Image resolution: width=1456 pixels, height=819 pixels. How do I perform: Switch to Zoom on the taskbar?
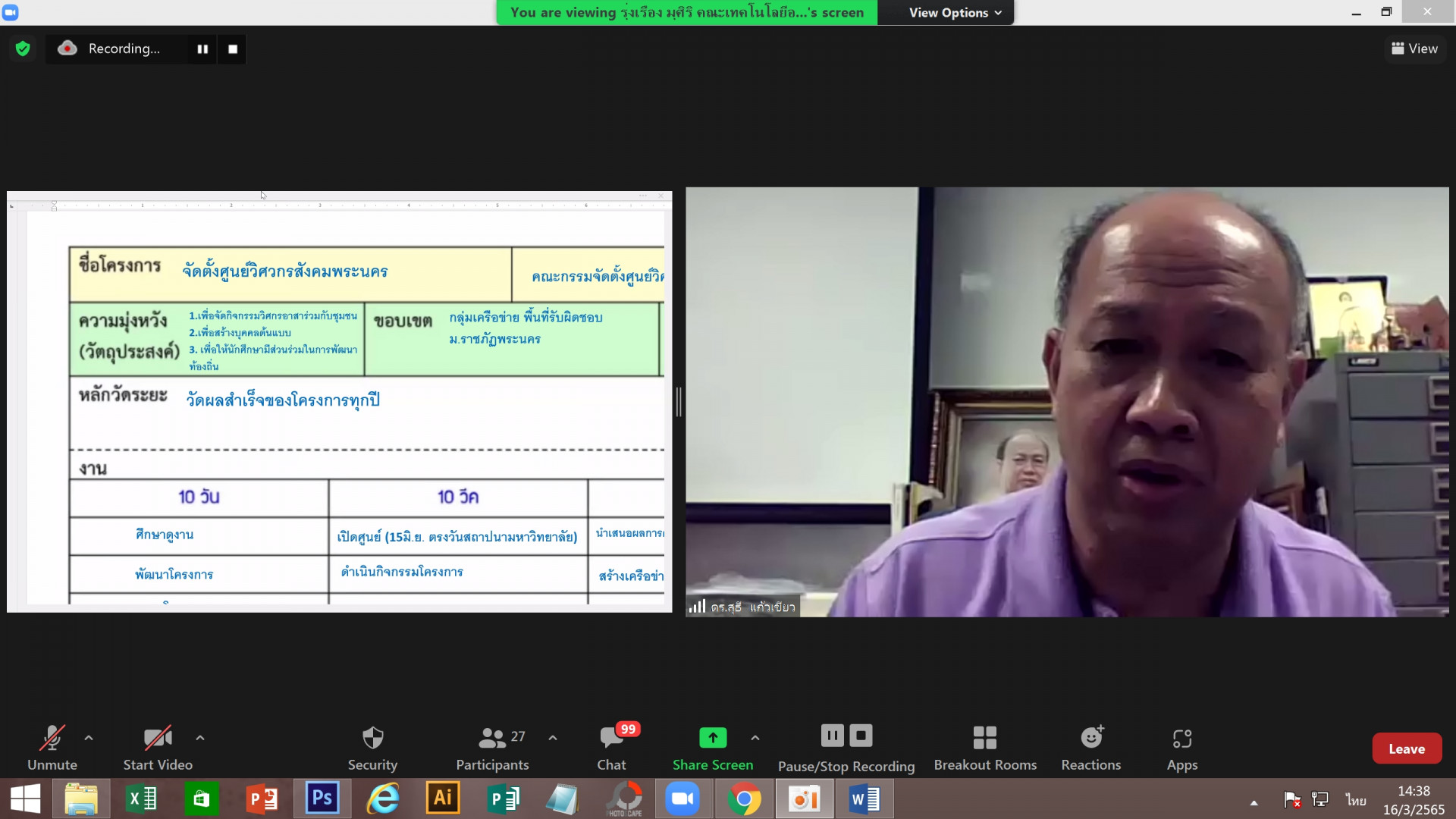click(x=682, y=799)
